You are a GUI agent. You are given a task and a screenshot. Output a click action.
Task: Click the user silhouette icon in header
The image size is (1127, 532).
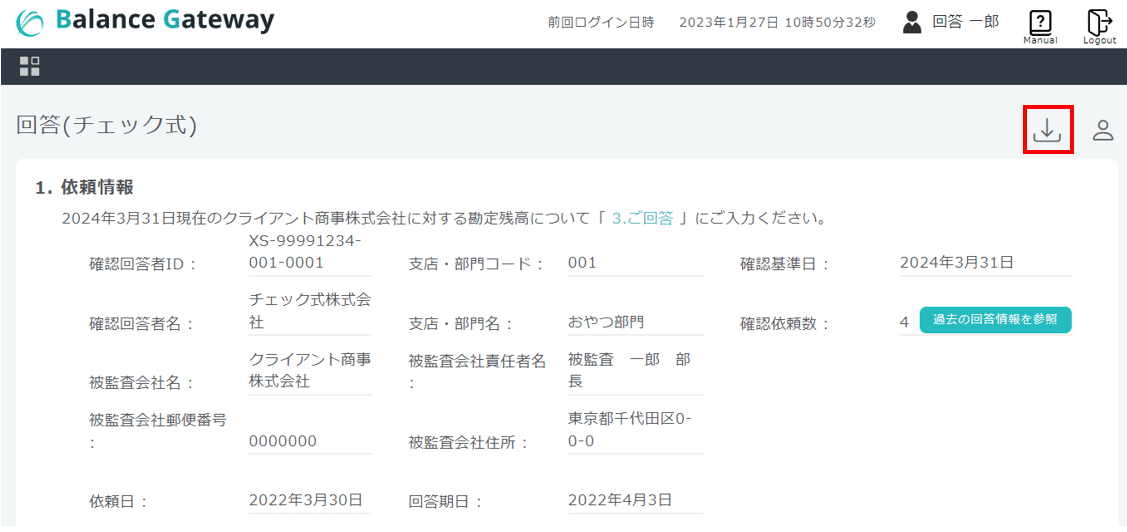tap(912, 22)
